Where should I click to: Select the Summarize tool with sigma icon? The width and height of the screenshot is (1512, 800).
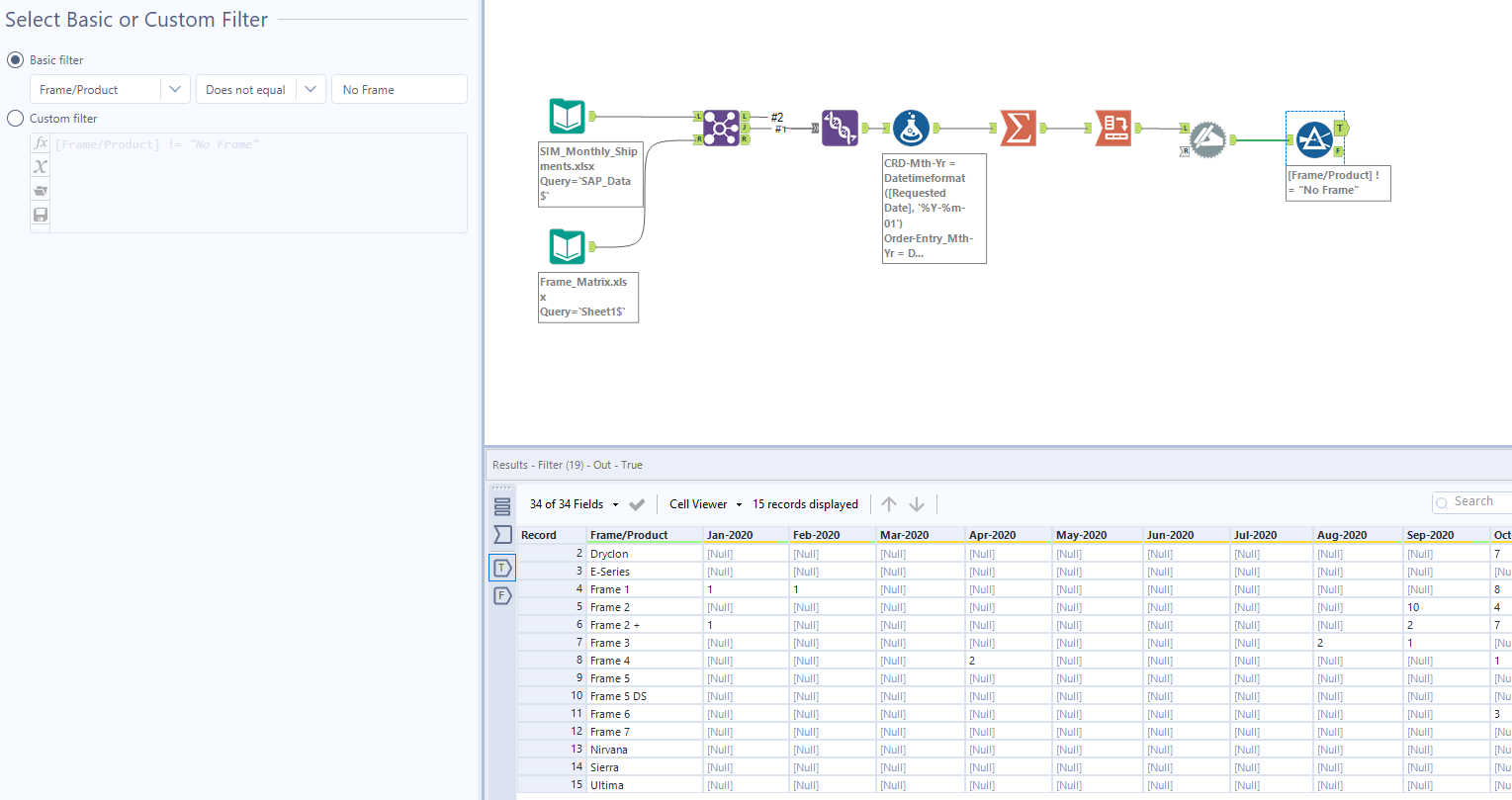click(x=1020, y=128)
